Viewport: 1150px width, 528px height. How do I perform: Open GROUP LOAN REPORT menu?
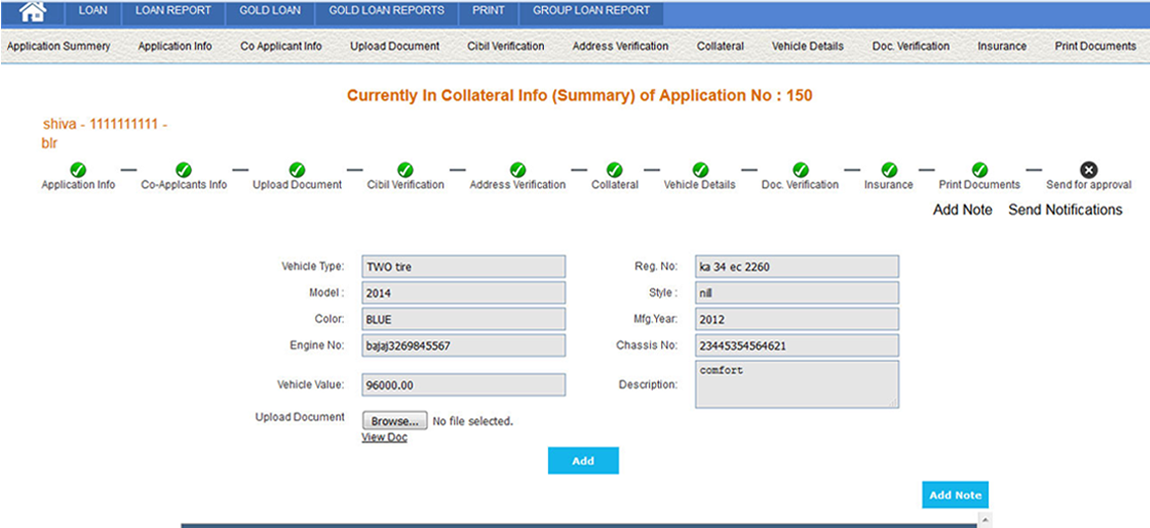tap(591, 11)
